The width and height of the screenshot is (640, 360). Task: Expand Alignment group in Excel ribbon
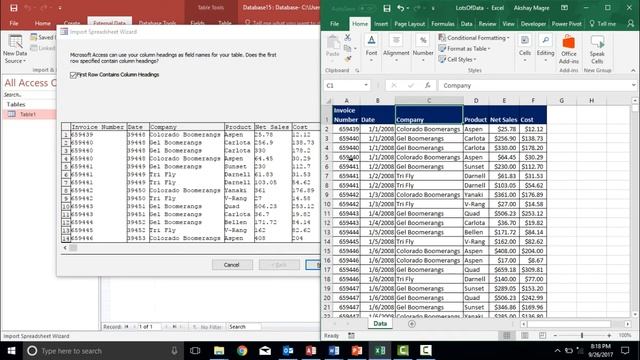tap(396, 49)
